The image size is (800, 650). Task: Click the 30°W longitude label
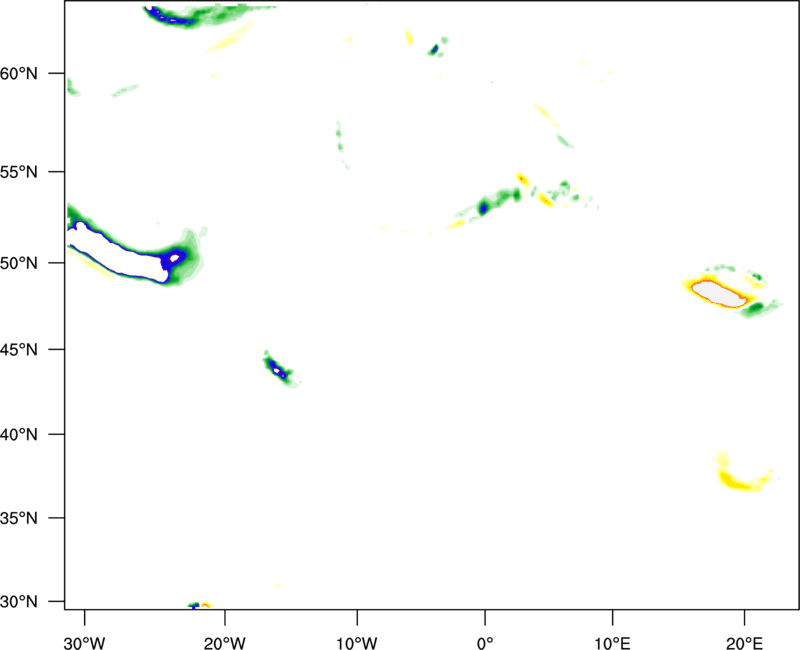(x=84, y=643)
